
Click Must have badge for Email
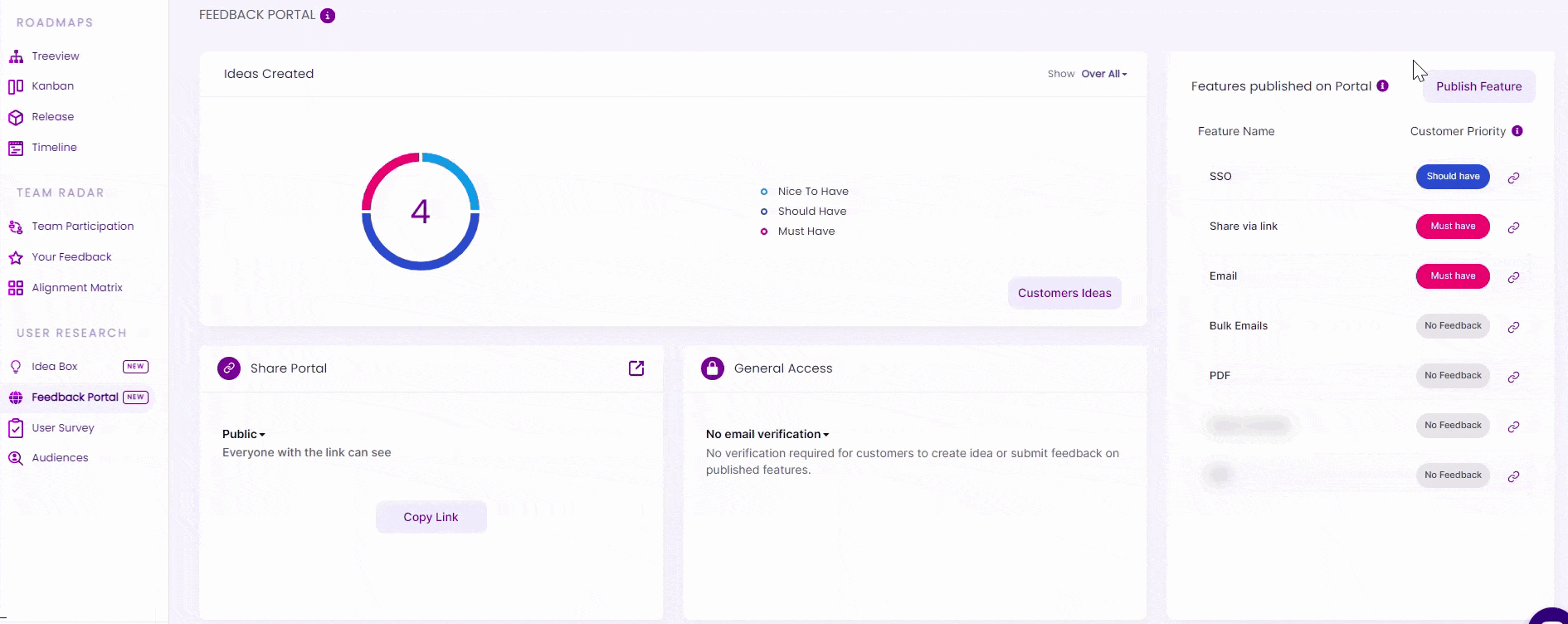click(x=1453, y=276)
